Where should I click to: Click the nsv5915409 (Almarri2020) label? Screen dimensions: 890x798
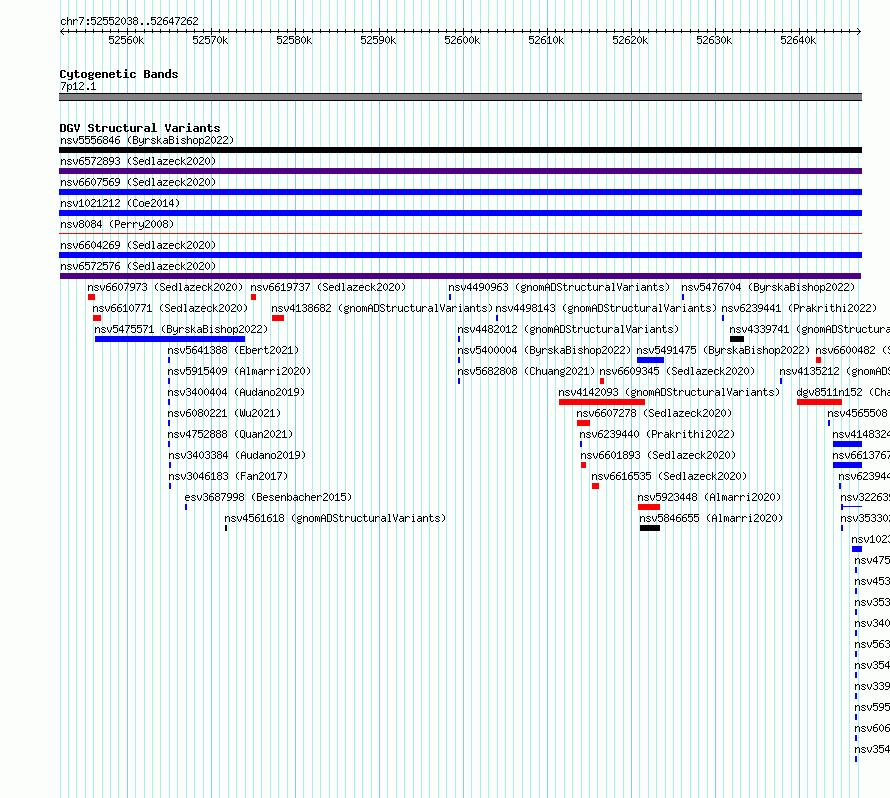coord(239,371)
